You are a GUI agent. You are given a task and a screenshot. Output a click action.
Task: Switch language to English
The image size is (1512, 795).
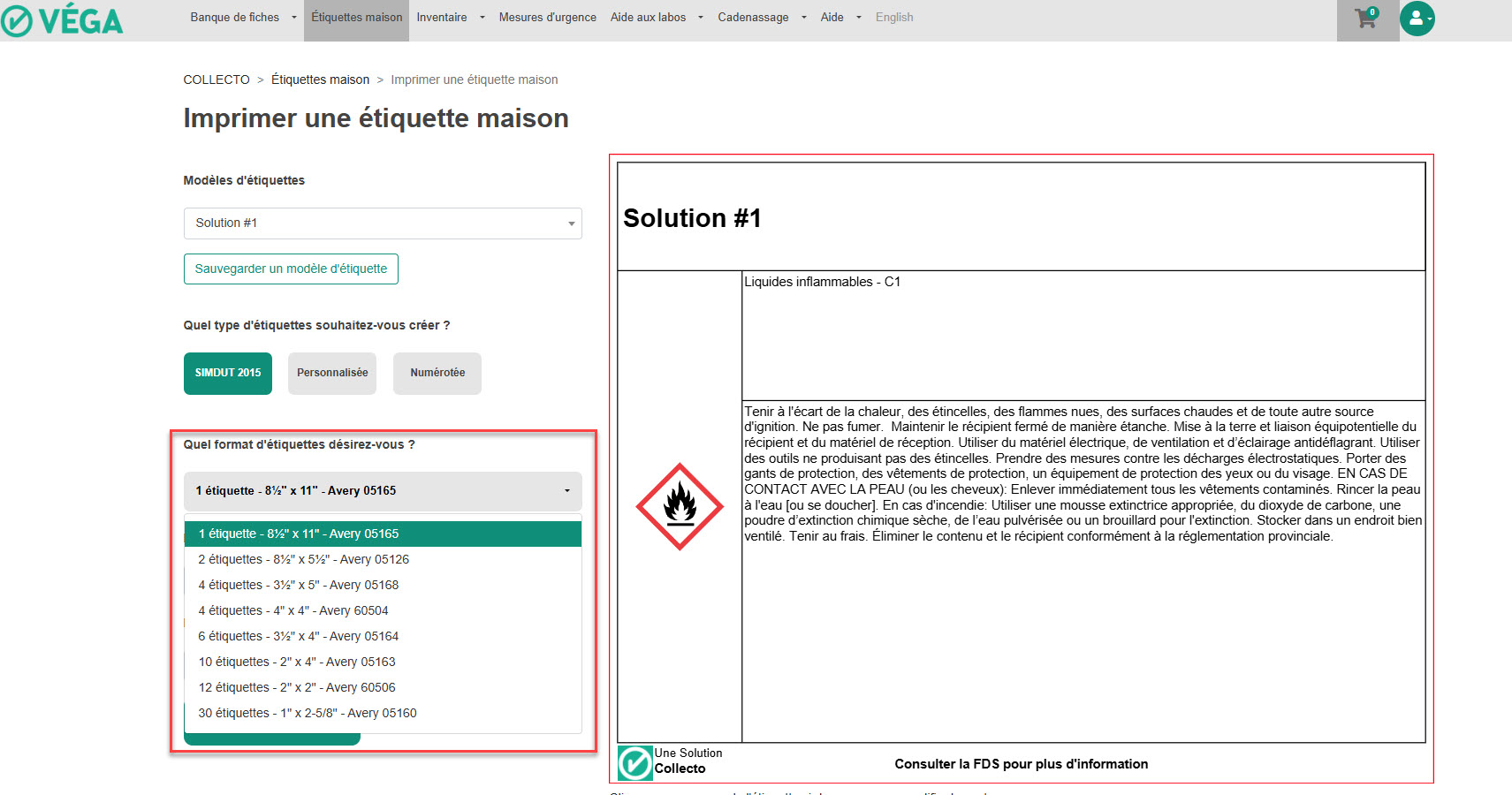tap(894, 18)
